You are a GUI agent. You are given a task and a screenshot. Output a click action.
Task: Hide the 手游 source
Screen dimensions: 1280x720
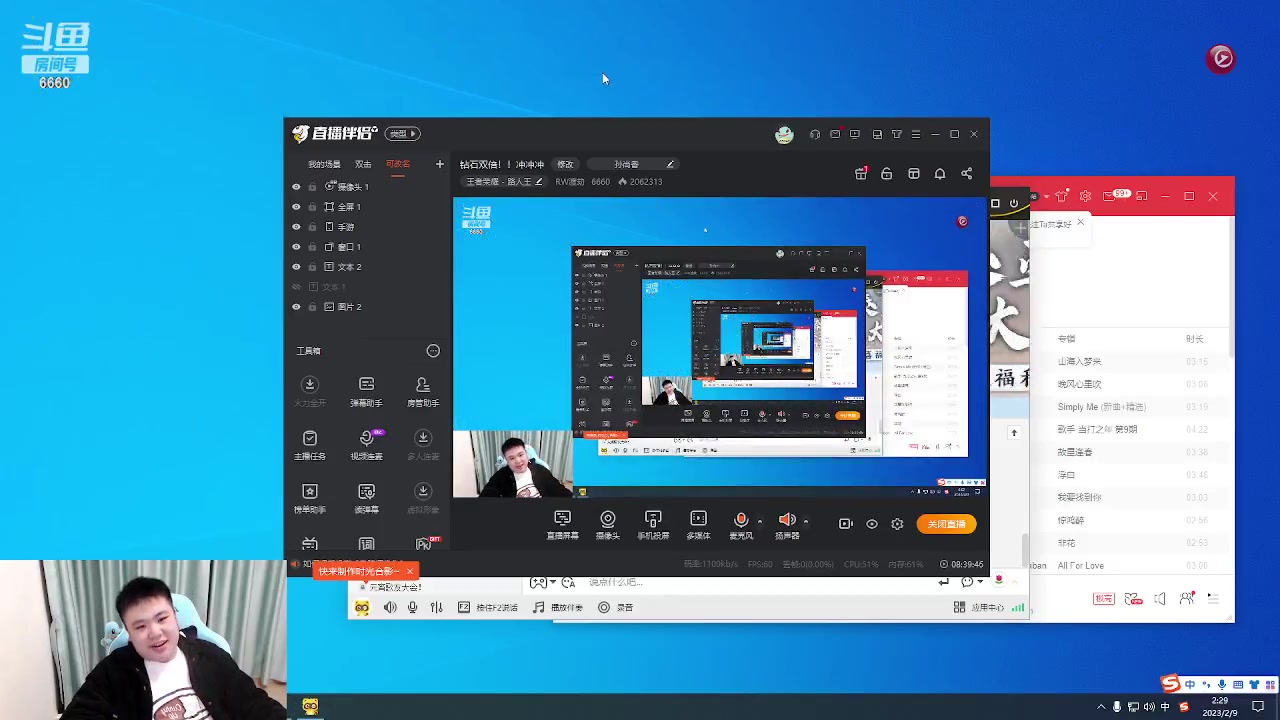tap(296, 227)
